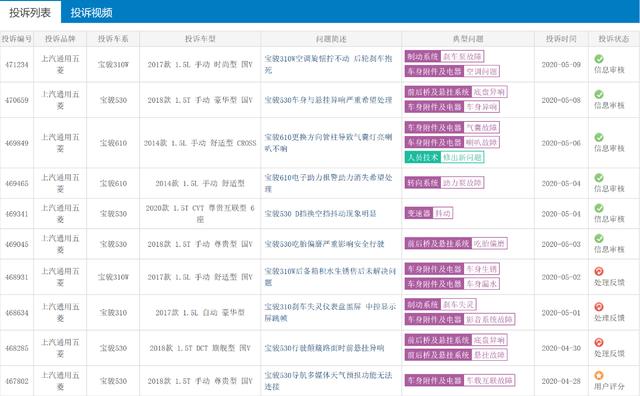Image resolution: width=640 pixels, height=396 pixels.
Task: Click the 车身附件及电器 车身漏水 tag
Action: pyautogui.click(x=452, y=284)
